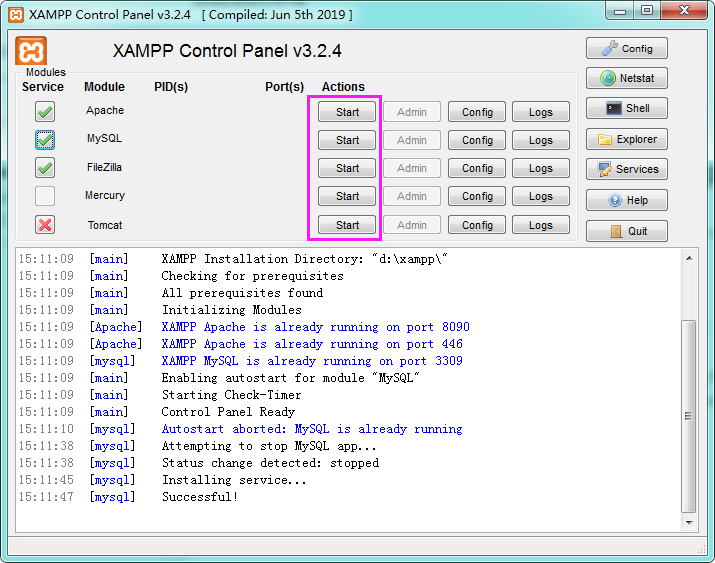Click log line 'Attempting to stop MySQL app...'

coord(269,446)
